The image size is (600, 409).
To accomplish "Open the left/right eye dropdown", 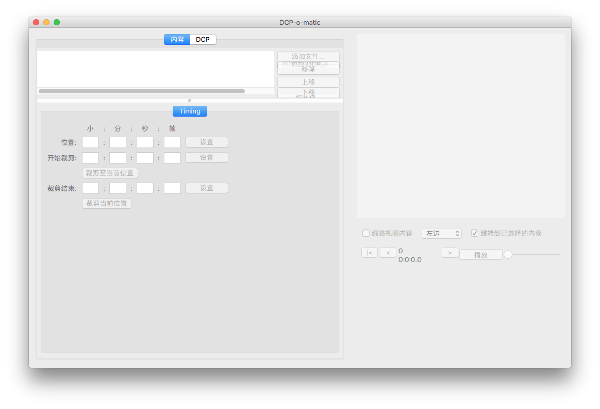I will pos(442,233).
